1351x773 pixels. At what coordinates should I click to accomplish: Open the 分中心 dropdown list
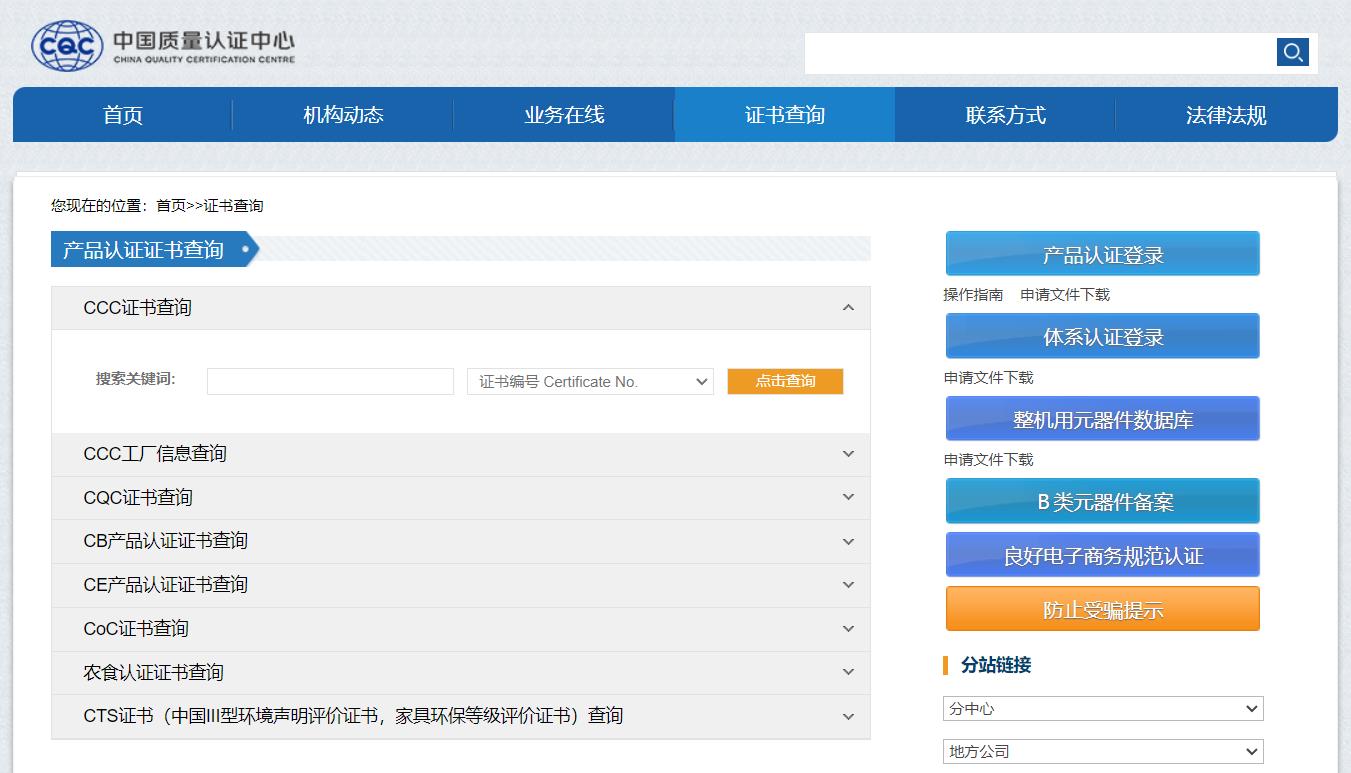click(1102, 709)
